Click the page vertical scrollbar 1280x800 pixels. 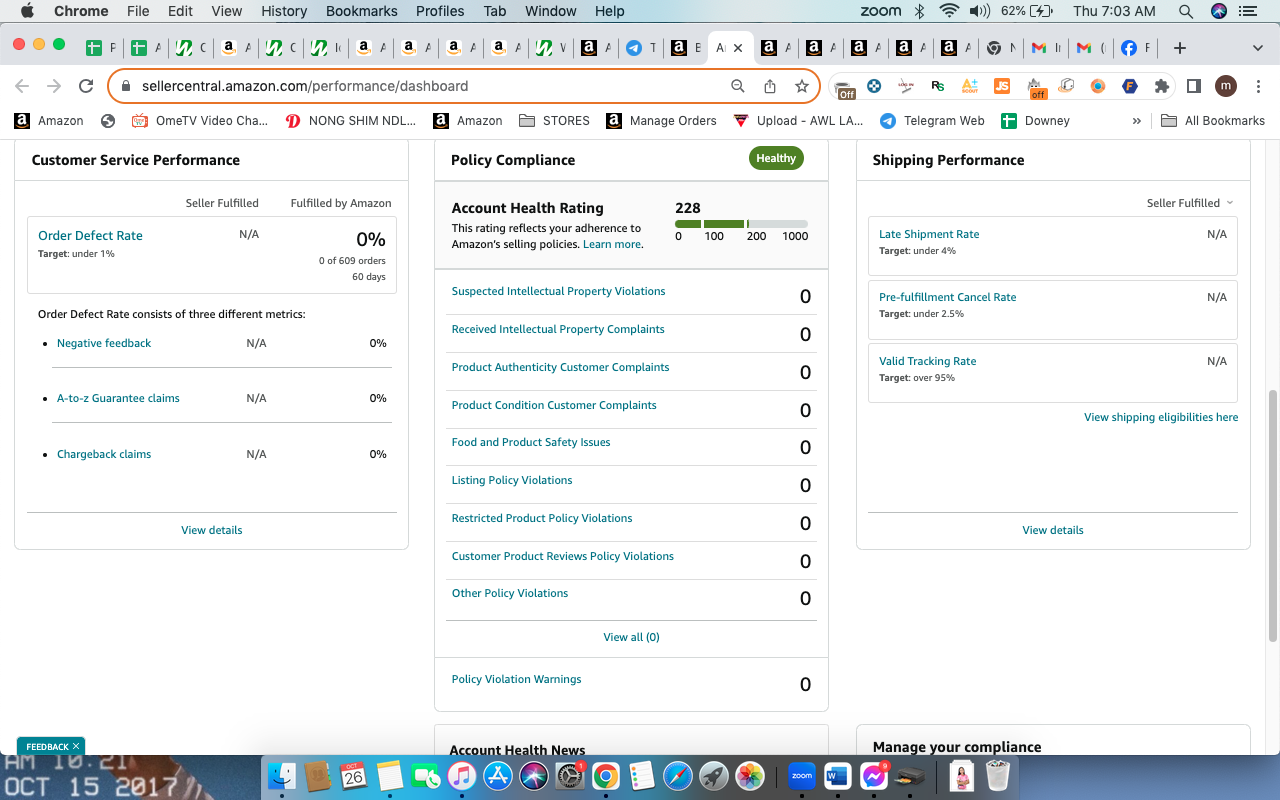tap(1273, 515)
